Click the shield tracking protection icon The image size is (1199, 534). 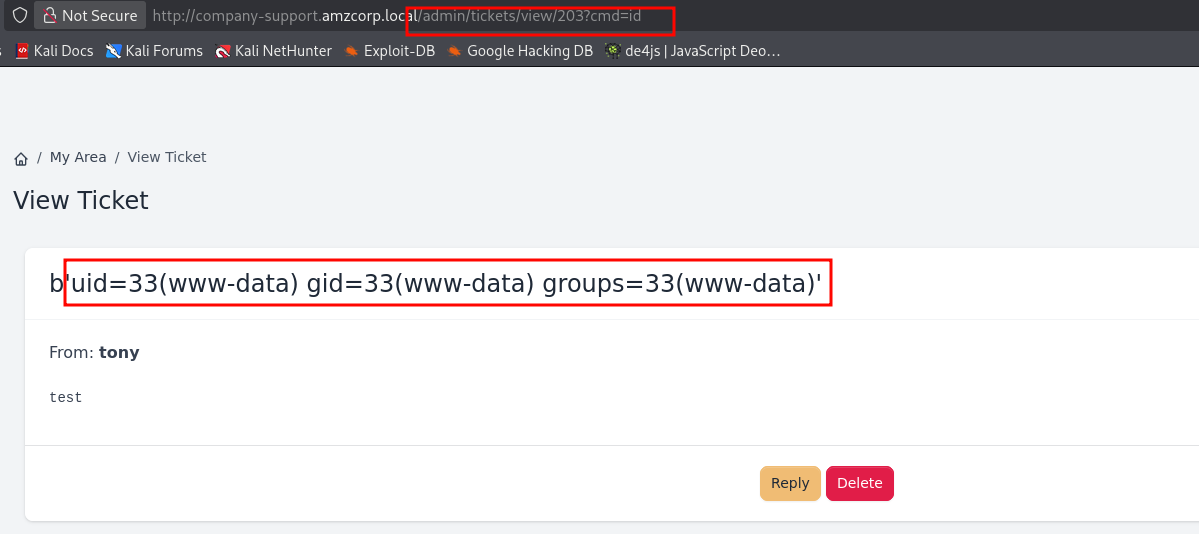point(20,15)
